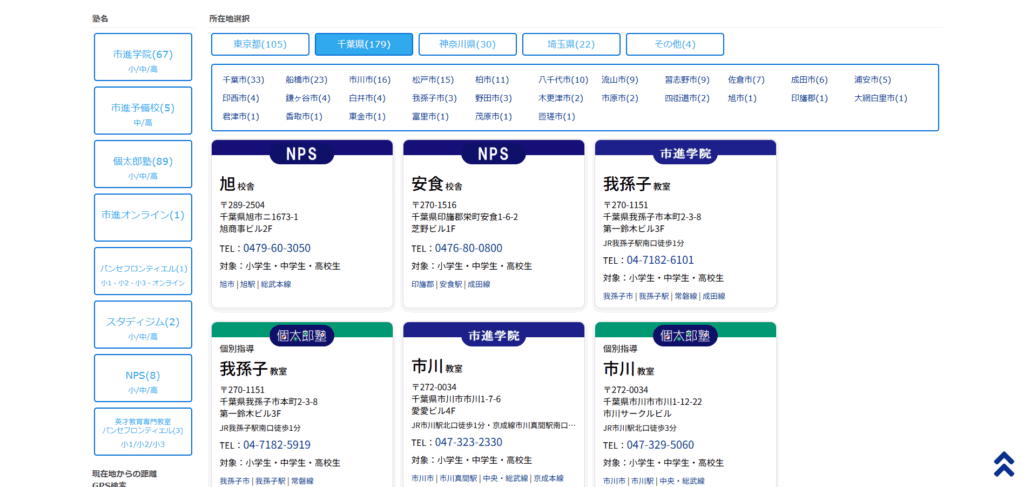The image size is (1024, 487).
Task: Click 個太郎塾 logo on 我孫子 card
Action: tap(302, 336)
